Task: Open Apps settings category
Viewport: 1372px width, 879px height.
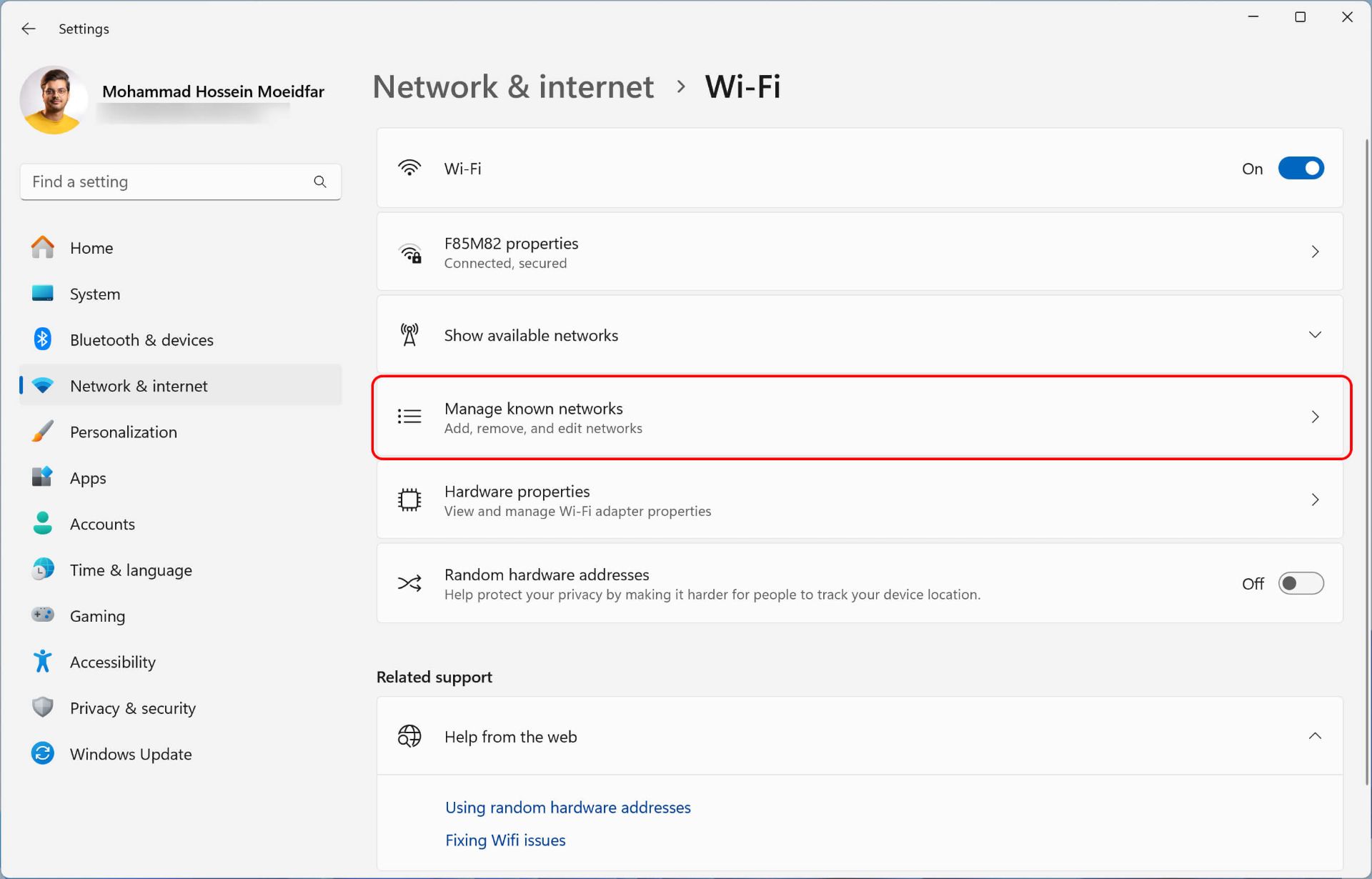Action: pos(180,477)
